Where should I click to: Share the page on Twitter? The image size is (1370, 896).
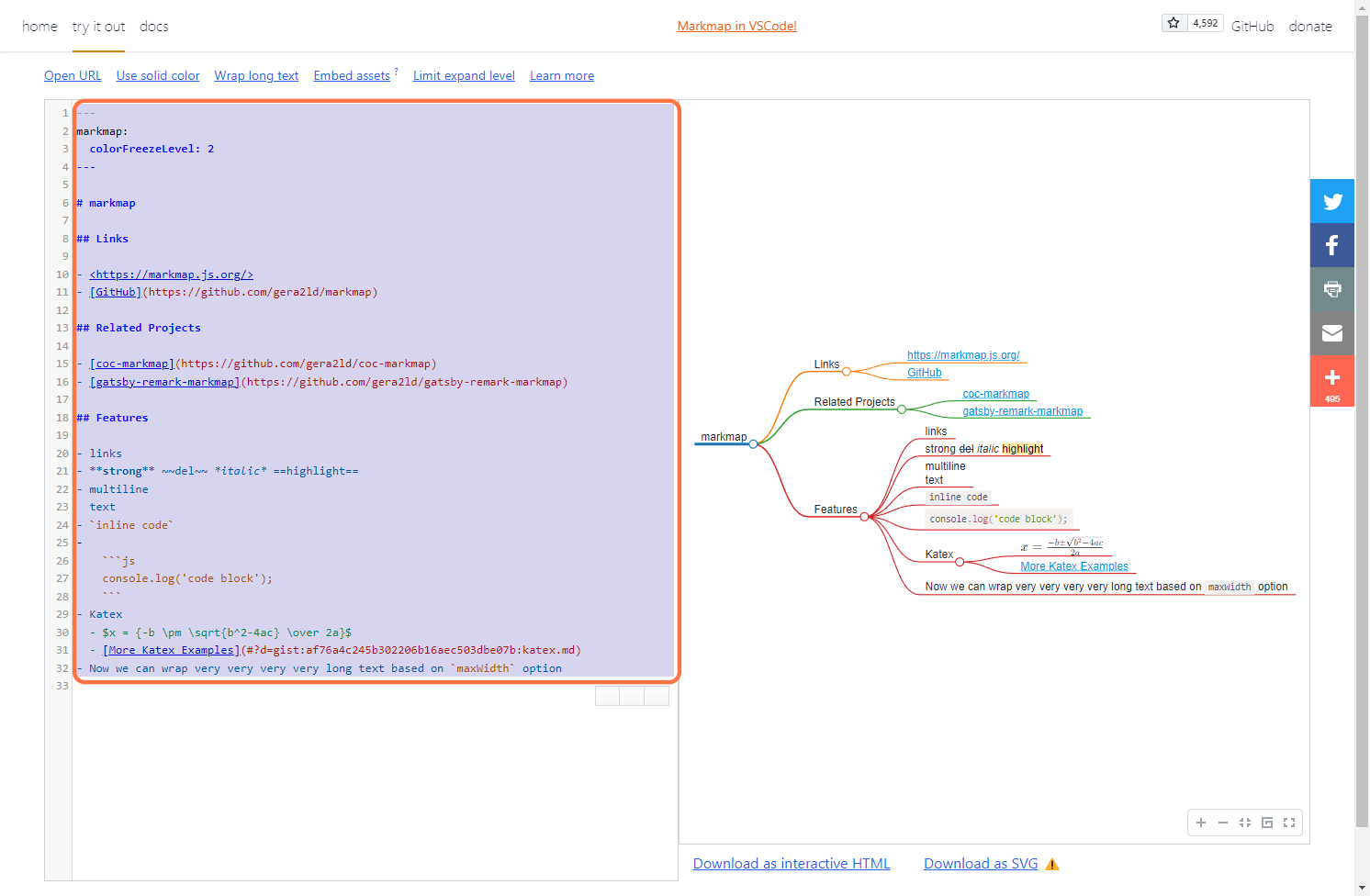pyautogui.click(x=1332, y=201)
